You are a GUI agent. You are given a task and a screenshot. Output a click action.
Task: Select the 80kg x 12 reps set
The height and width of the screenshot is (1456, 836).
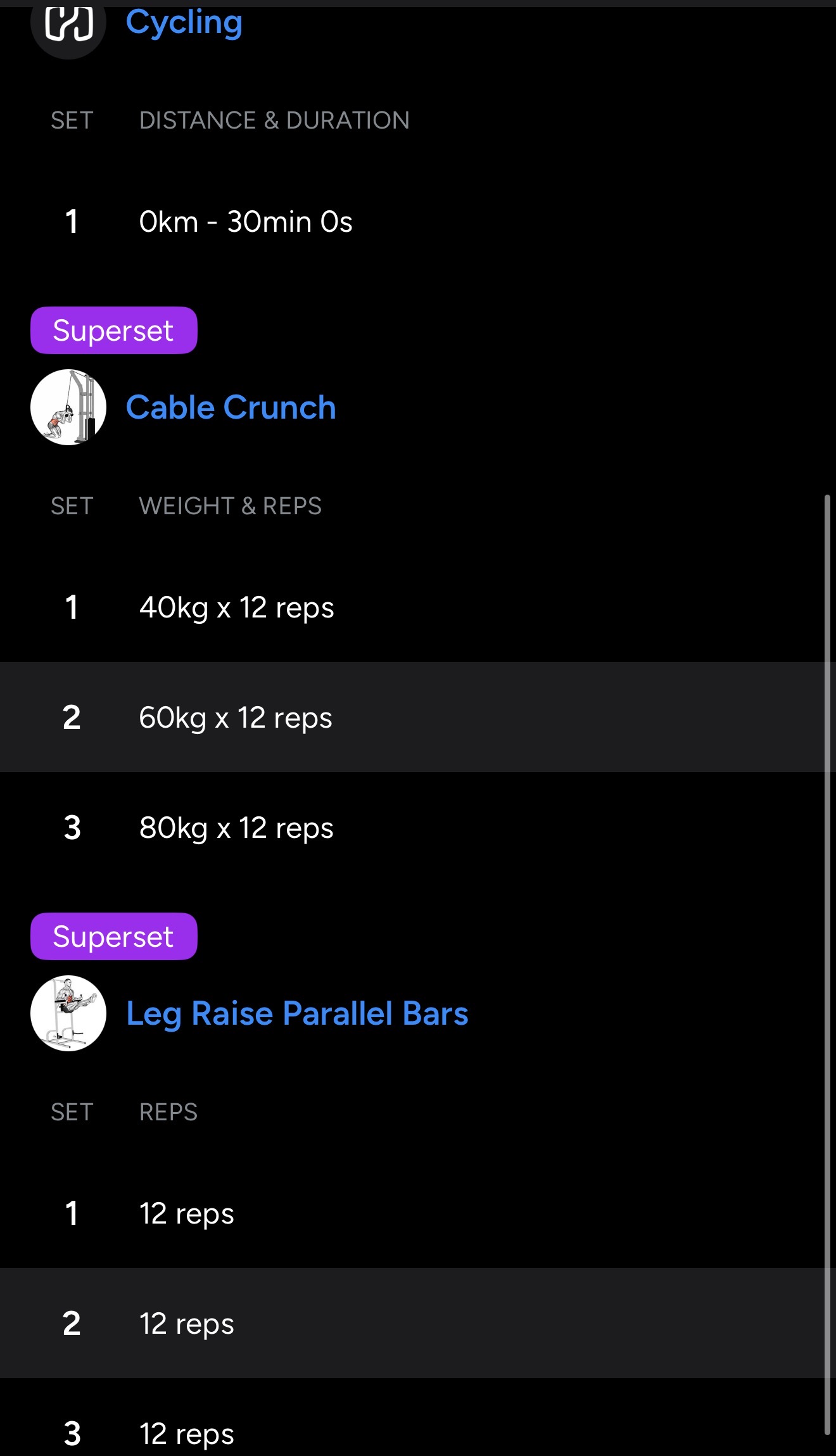point(236,828)
